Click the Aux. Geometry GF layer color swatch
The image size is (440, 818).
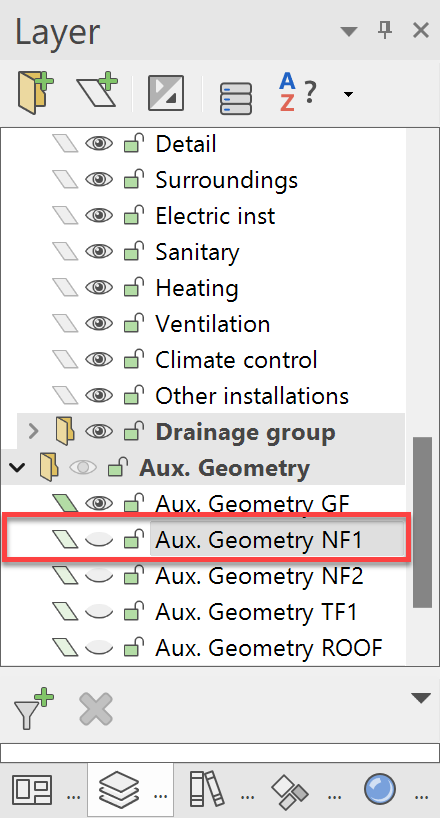(x=65, y=503)
